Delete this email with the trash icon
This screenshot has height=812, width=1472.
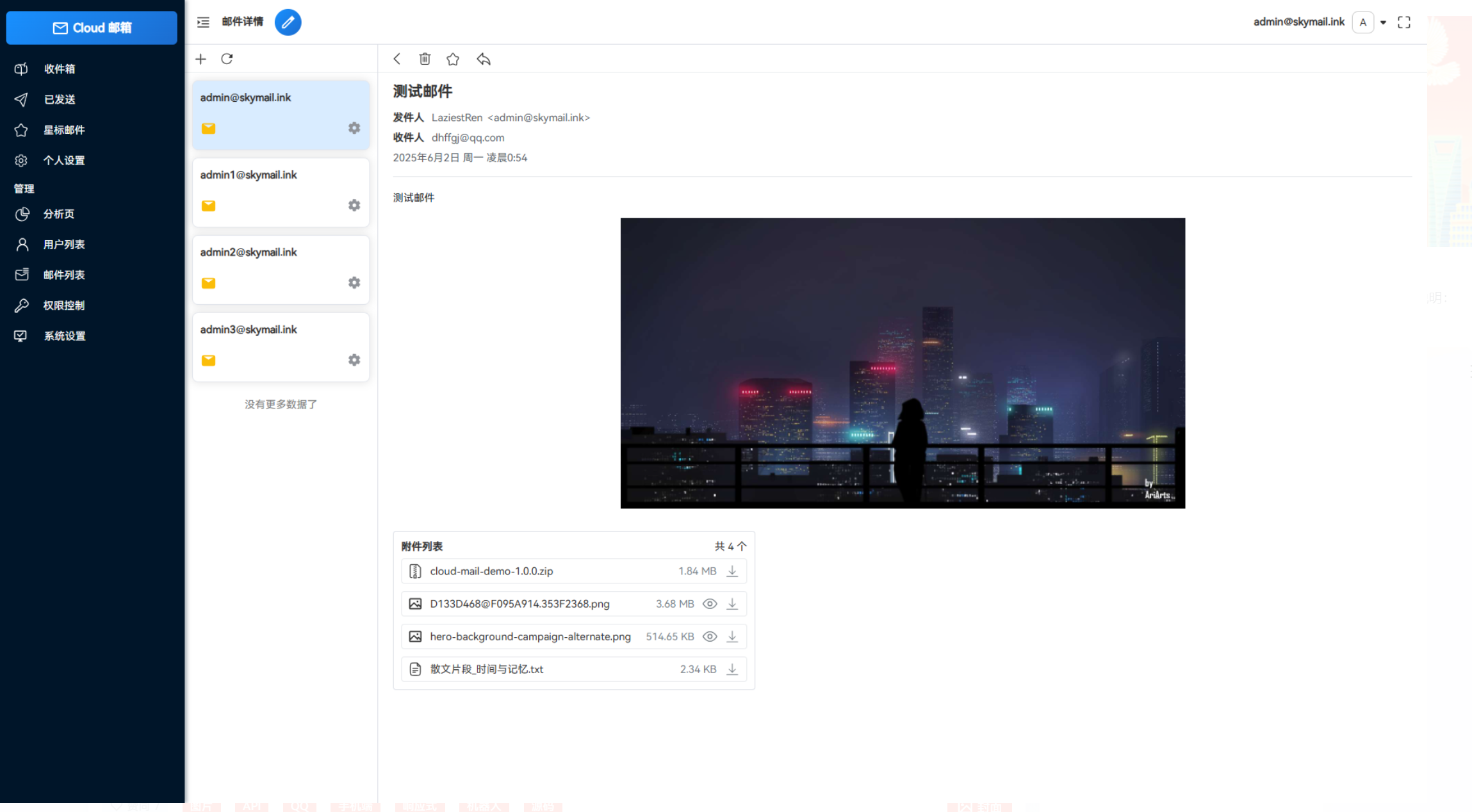click(425, 59)
